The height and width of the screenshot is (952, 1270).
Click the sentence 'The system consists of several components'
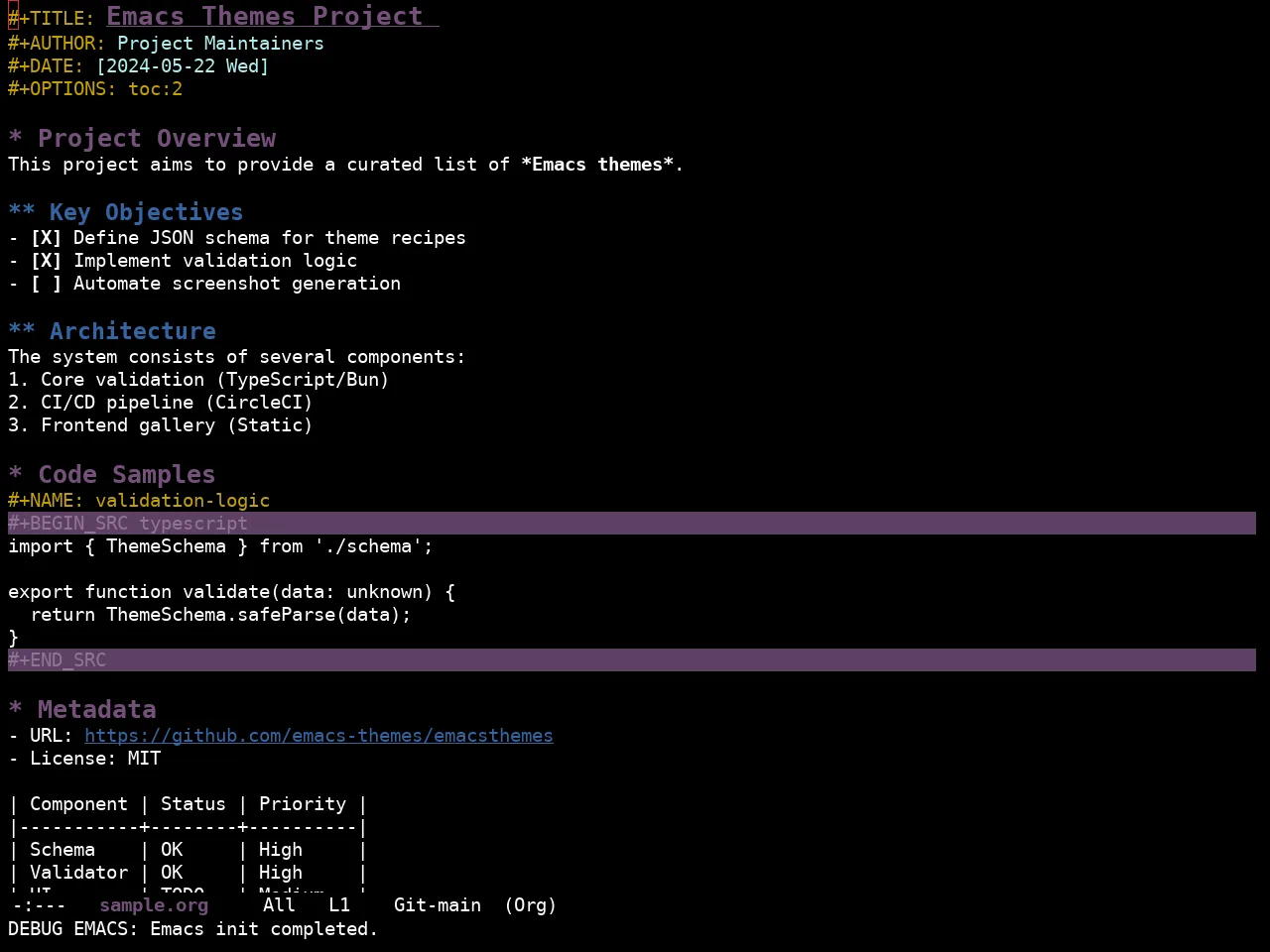click(236, 357)
